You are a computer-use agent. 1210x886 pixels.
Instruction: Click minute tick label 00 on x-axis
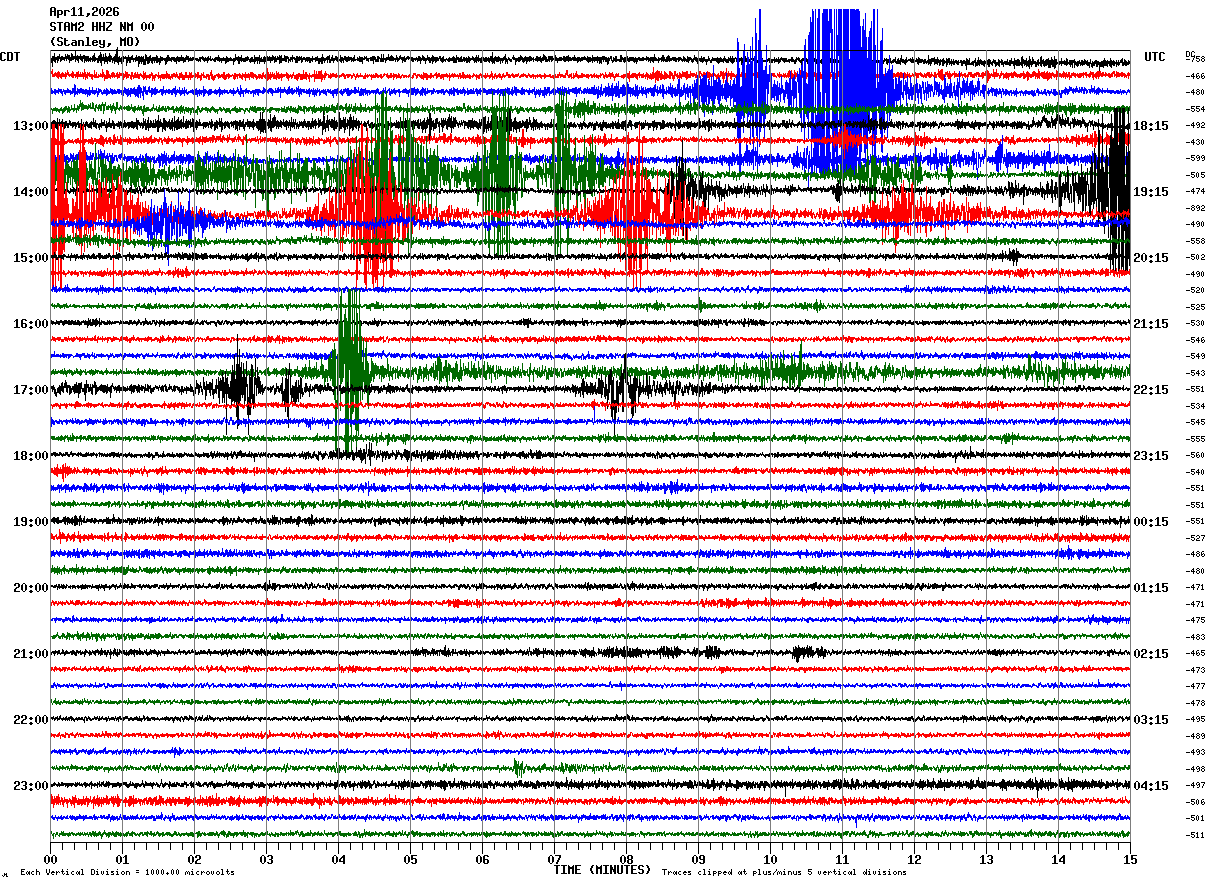click(51, 859)
